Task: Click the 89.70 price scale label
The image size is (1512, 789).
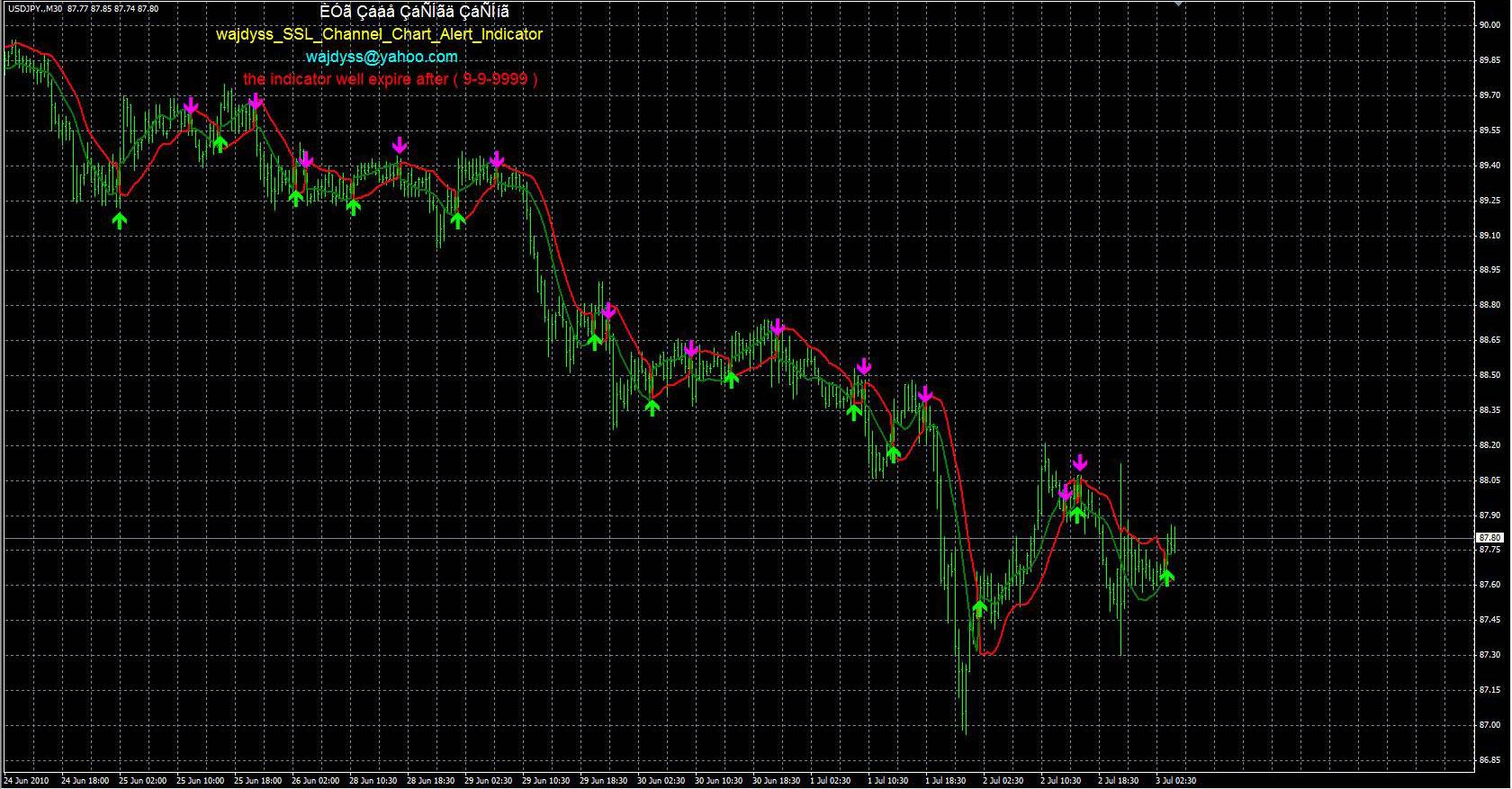Action: (x=1489, y=94)
